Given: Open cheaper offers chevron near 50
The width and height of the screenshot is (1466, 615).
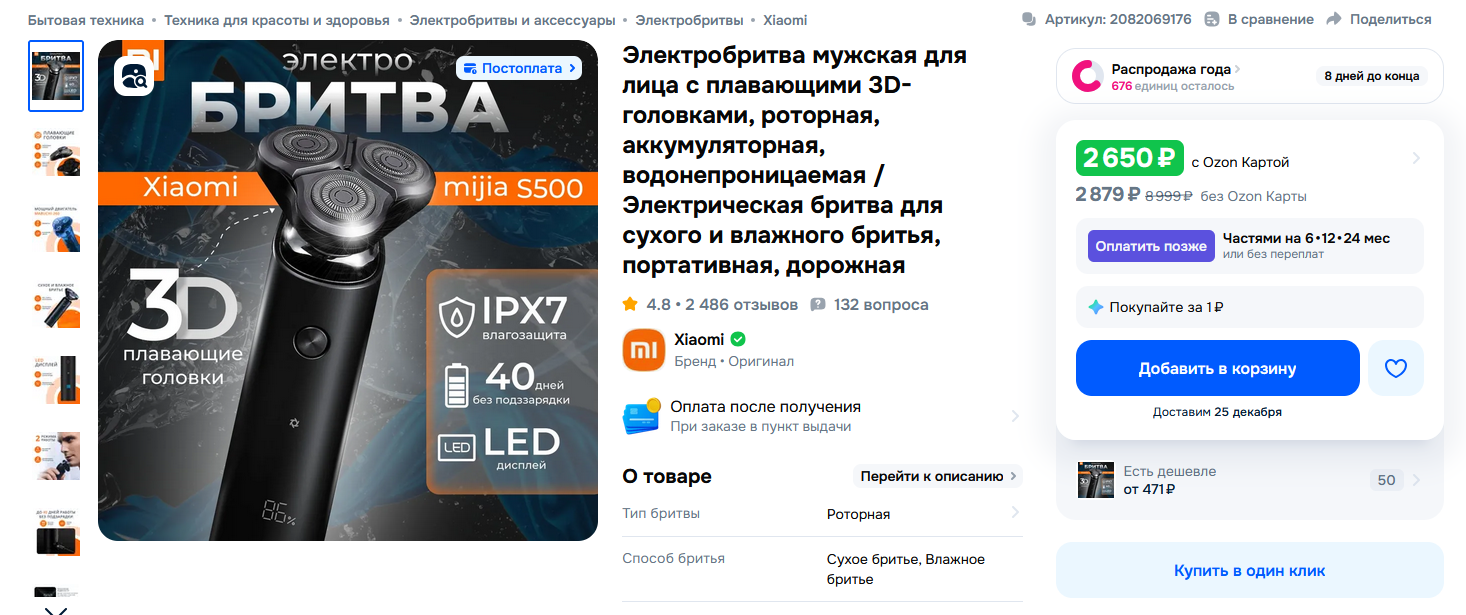Looking at the screenshot, I should [1415, 480].
